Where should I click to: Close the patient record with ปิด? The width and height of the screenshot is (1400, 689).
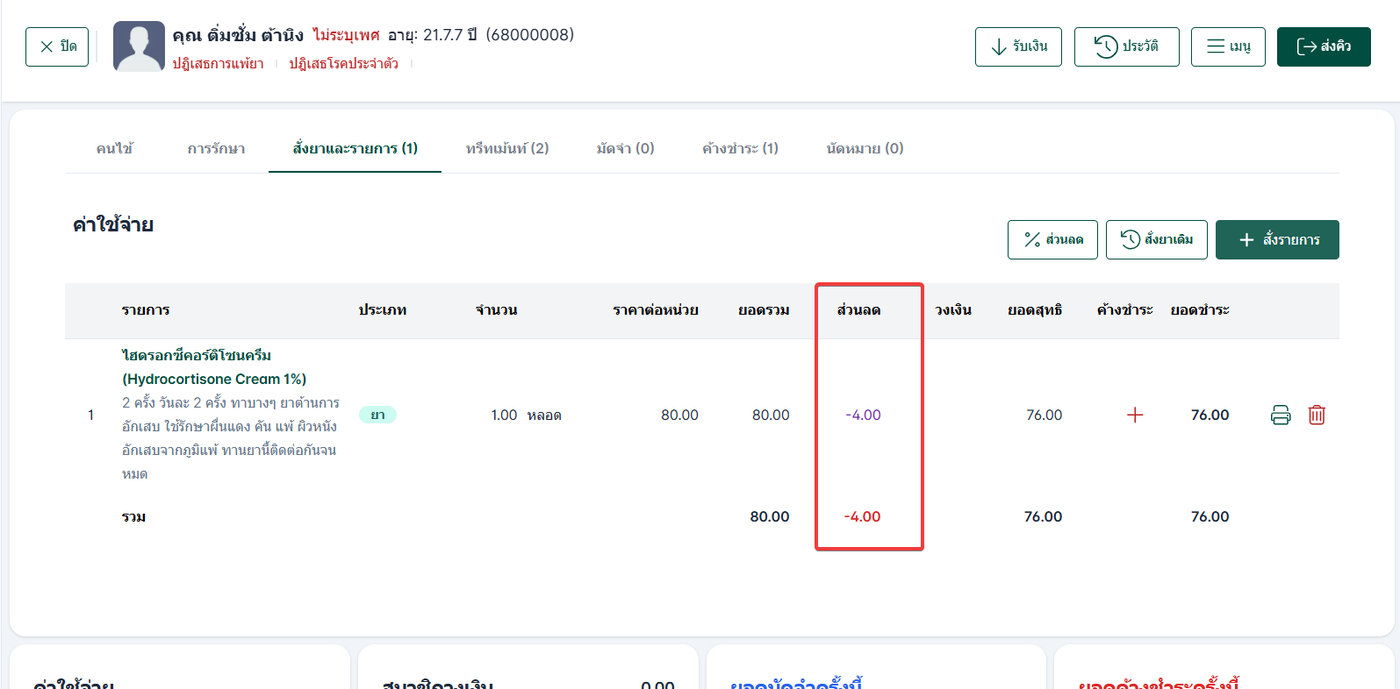coord(57,47)
